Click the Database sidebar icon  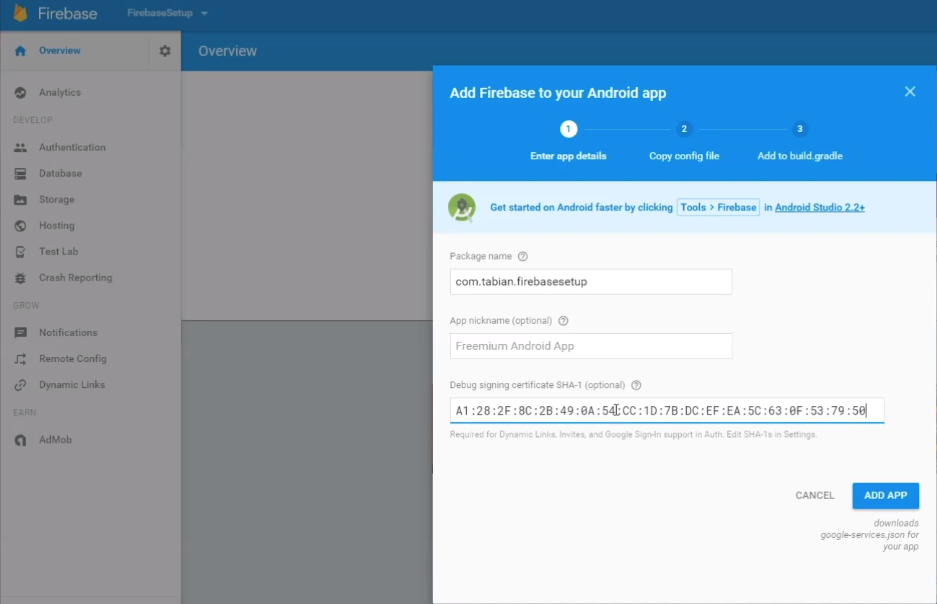pyautogui.click(x=20, y=174)
